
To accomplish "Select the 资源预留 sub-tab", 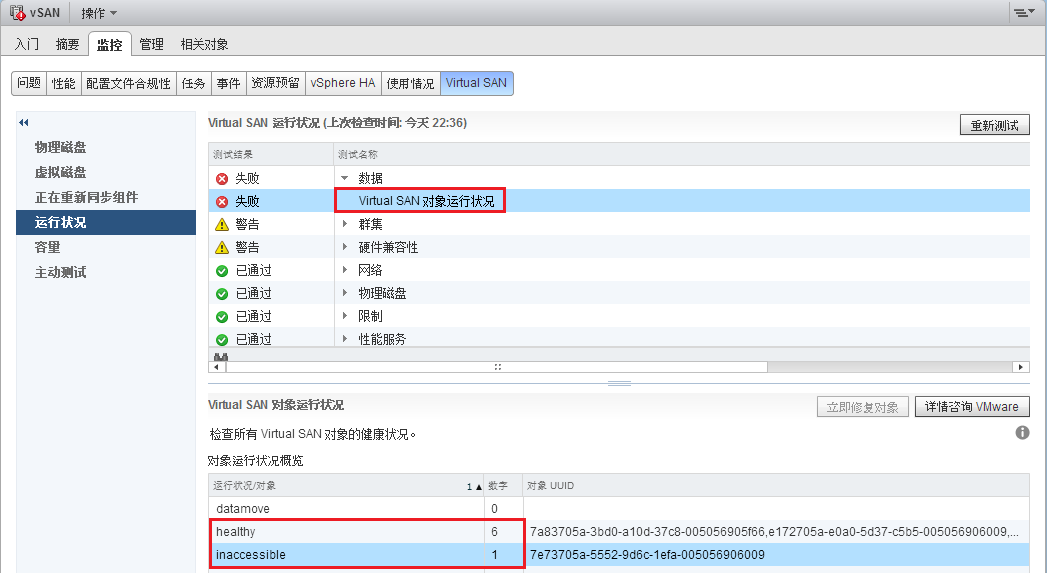I will [276, 83].
